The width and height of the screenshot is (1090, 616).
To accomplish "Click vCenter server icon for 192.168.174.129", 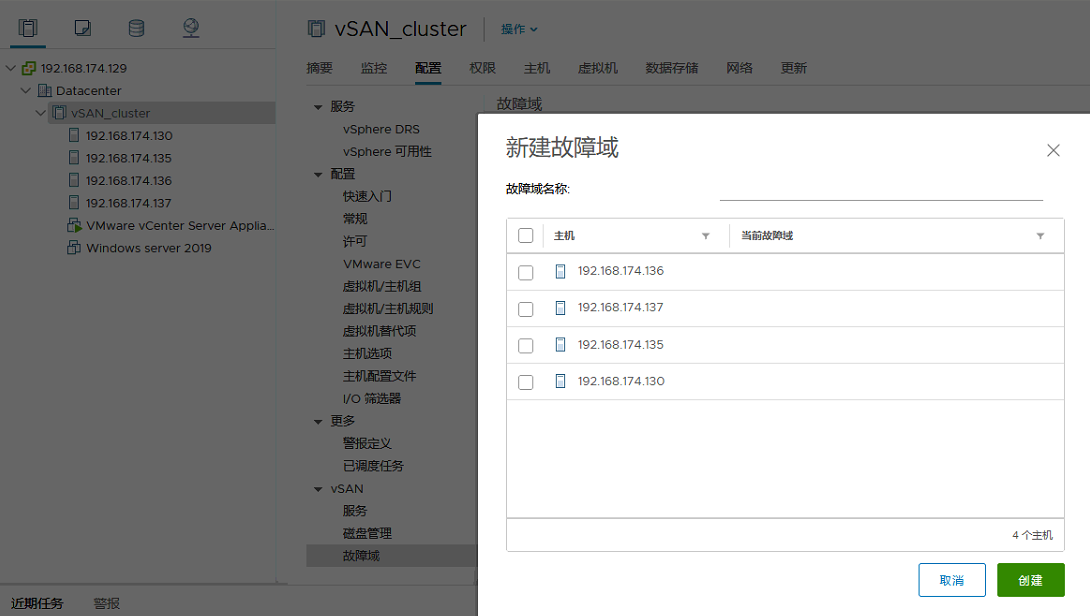I will pos(29,68).
